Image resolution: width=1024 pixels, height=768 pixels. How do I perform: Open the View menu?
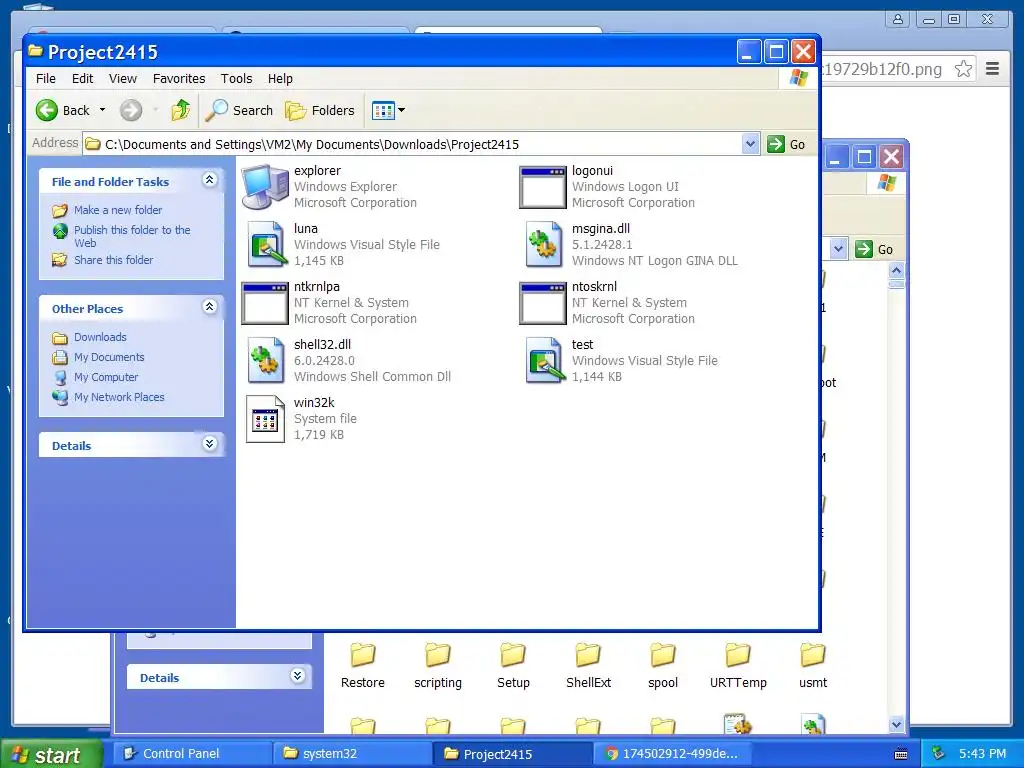click(x=123, y=78)
